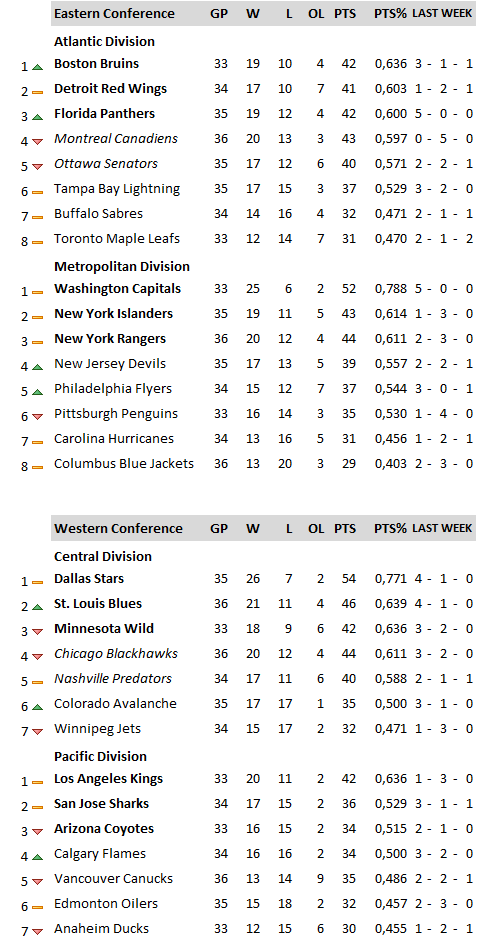Screen dimensions: 494x941
Task: Click the green up arrow beside Boston Bruins
Action: pyautogui.click(x=37, y=67)
